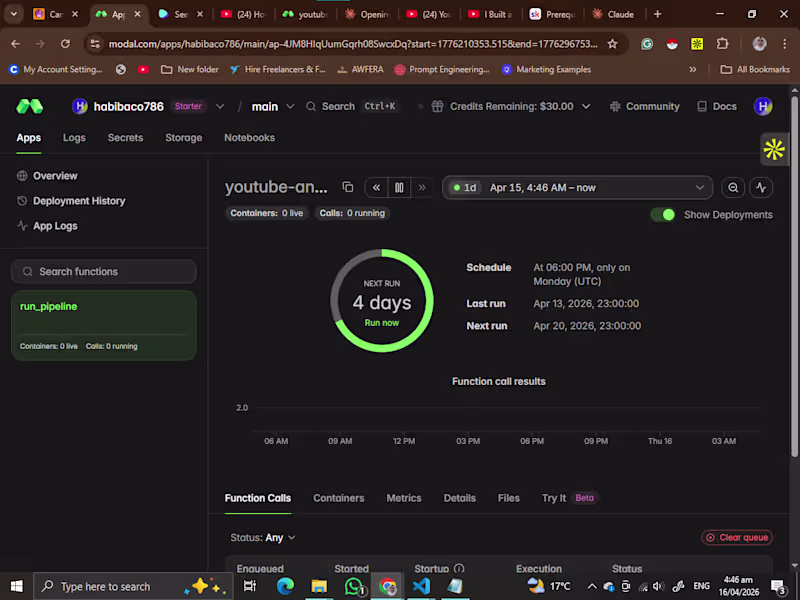Open a new browser tab

pyautogui.click(x=657, y=14)
